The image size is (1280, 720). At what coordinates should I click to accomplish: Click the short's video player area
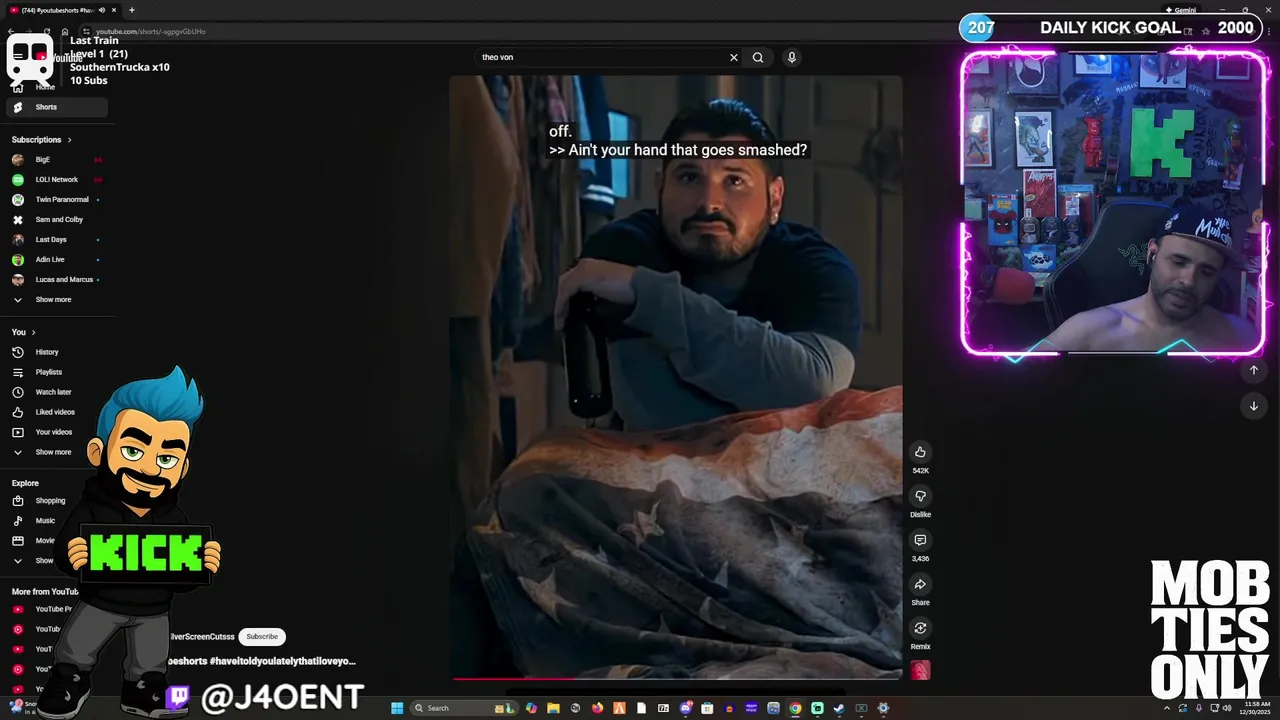click(x=676, y=378)
